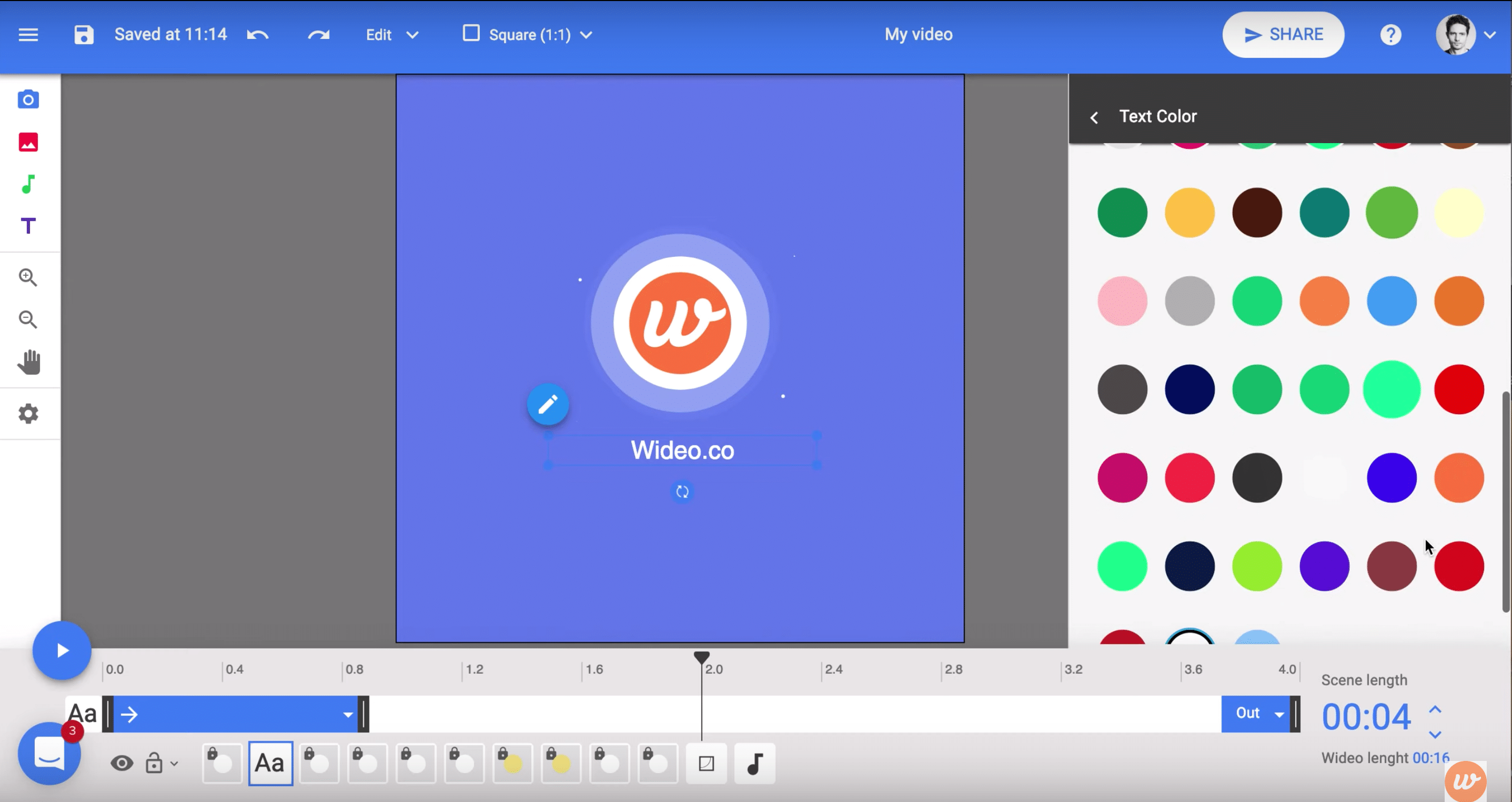This screenshot has height=802, width=1512.
Task: Select the first locked circle object
Action: [222, 764]
